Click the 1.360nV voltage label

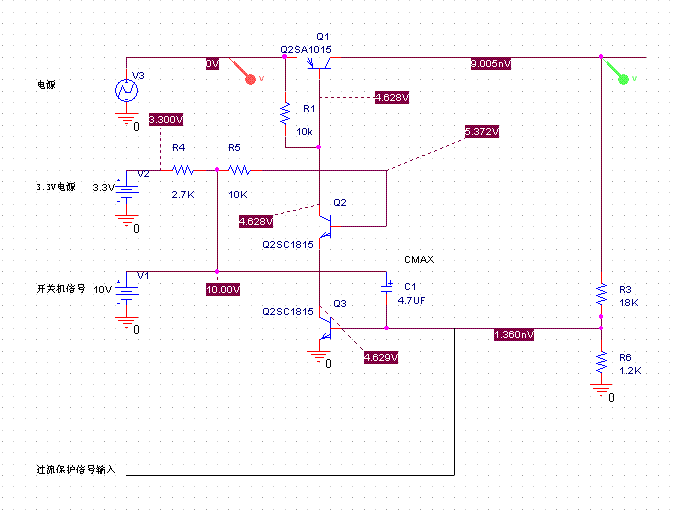point(513,335)
